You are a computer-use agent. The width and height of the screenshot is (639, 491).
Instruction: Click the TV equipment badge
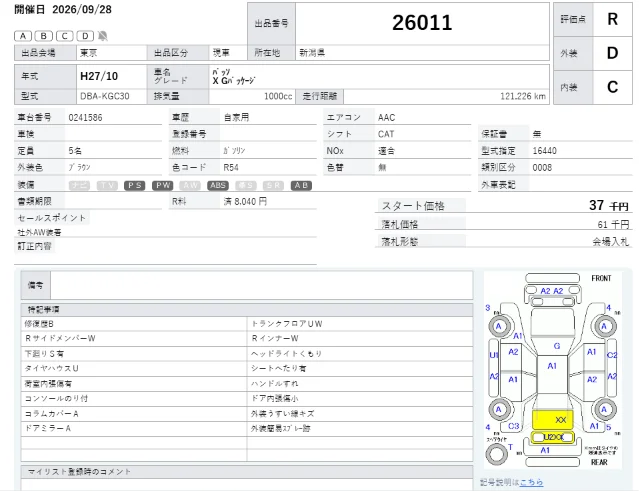click(x=107, y=185)
